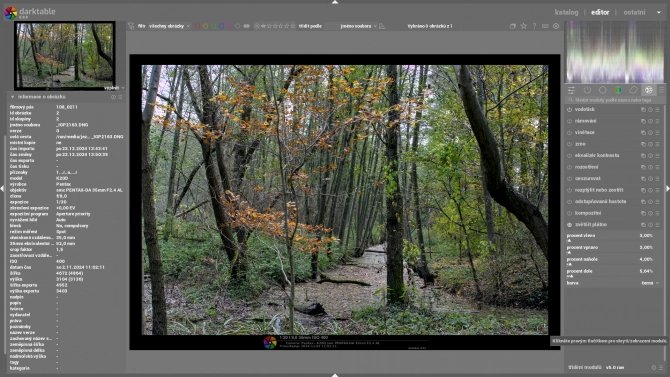The width and height of the screenshot is (670, 377).
Task: Open the preferences gear icon
Action: (x=556, y=26)
